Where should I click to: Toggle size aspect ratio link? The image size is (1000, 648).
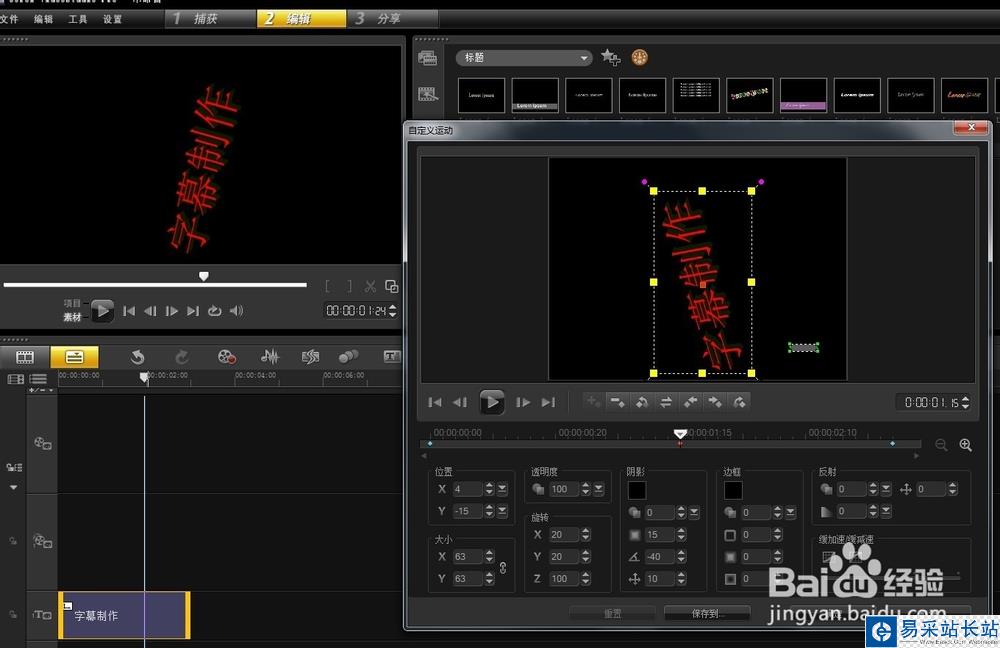point(503,568)
